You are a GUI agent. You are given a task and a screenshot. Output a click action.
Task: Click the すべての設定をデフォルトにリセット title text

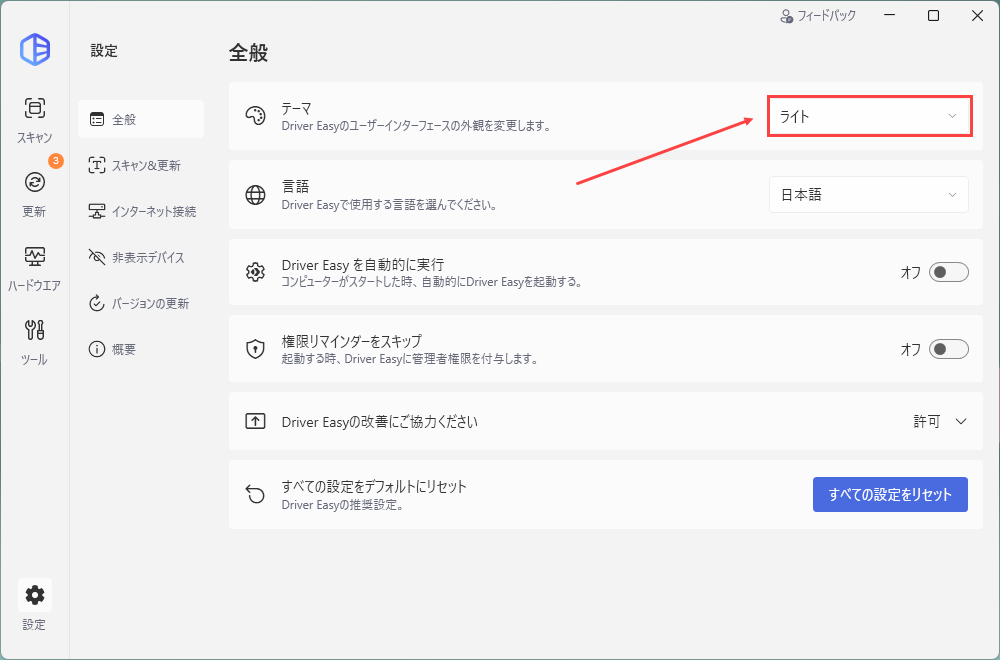pos(374,487)
